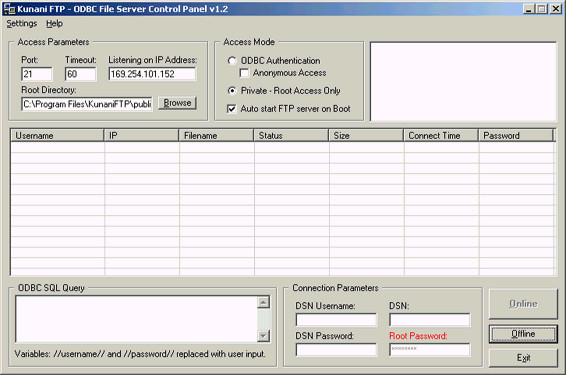
Task: Sort by the Size column header
Action: 366,135
